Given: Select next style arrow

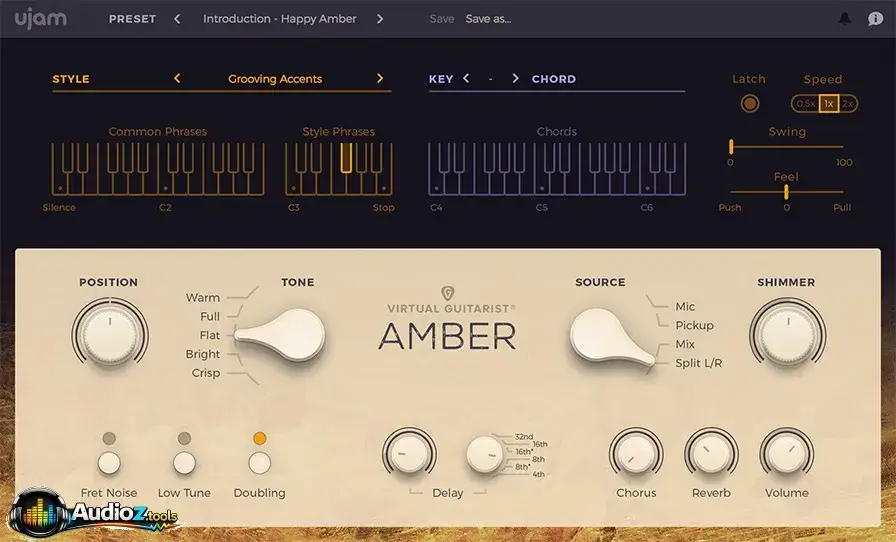Looking at the screenshot, I should point(380,78).
